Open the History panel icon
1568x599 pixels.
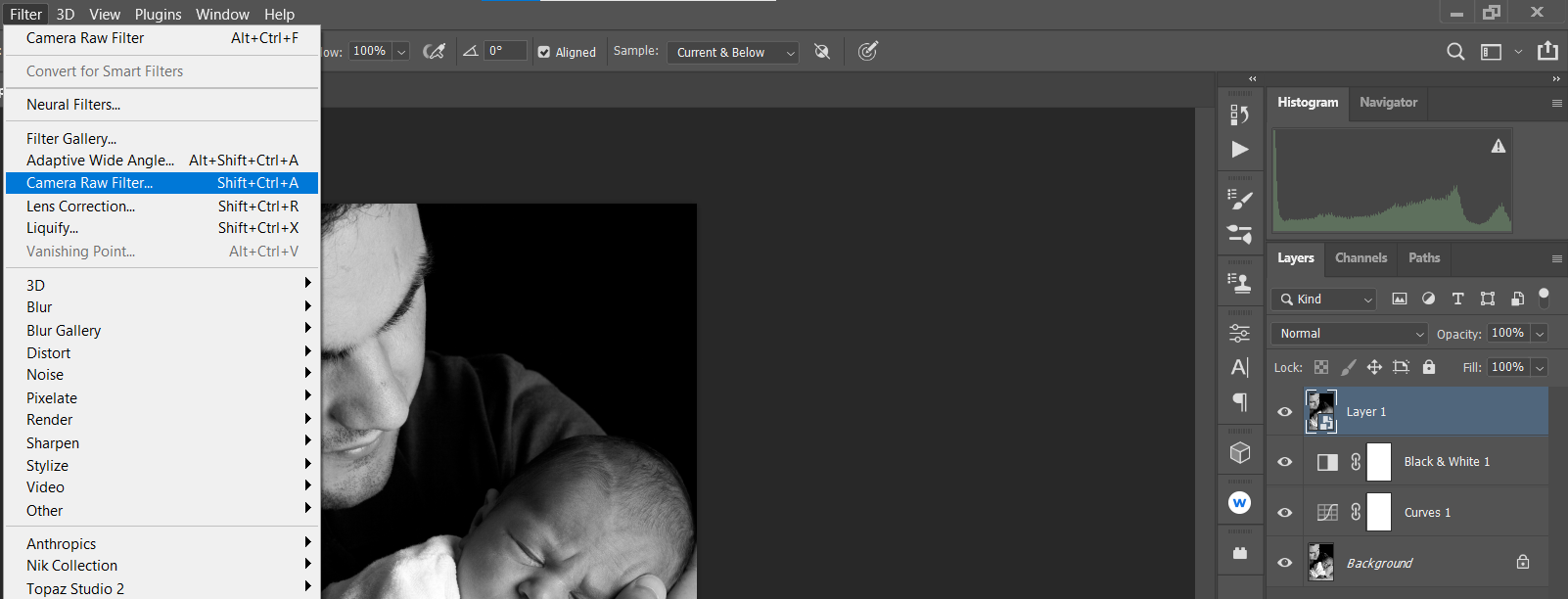(1239, 115)
